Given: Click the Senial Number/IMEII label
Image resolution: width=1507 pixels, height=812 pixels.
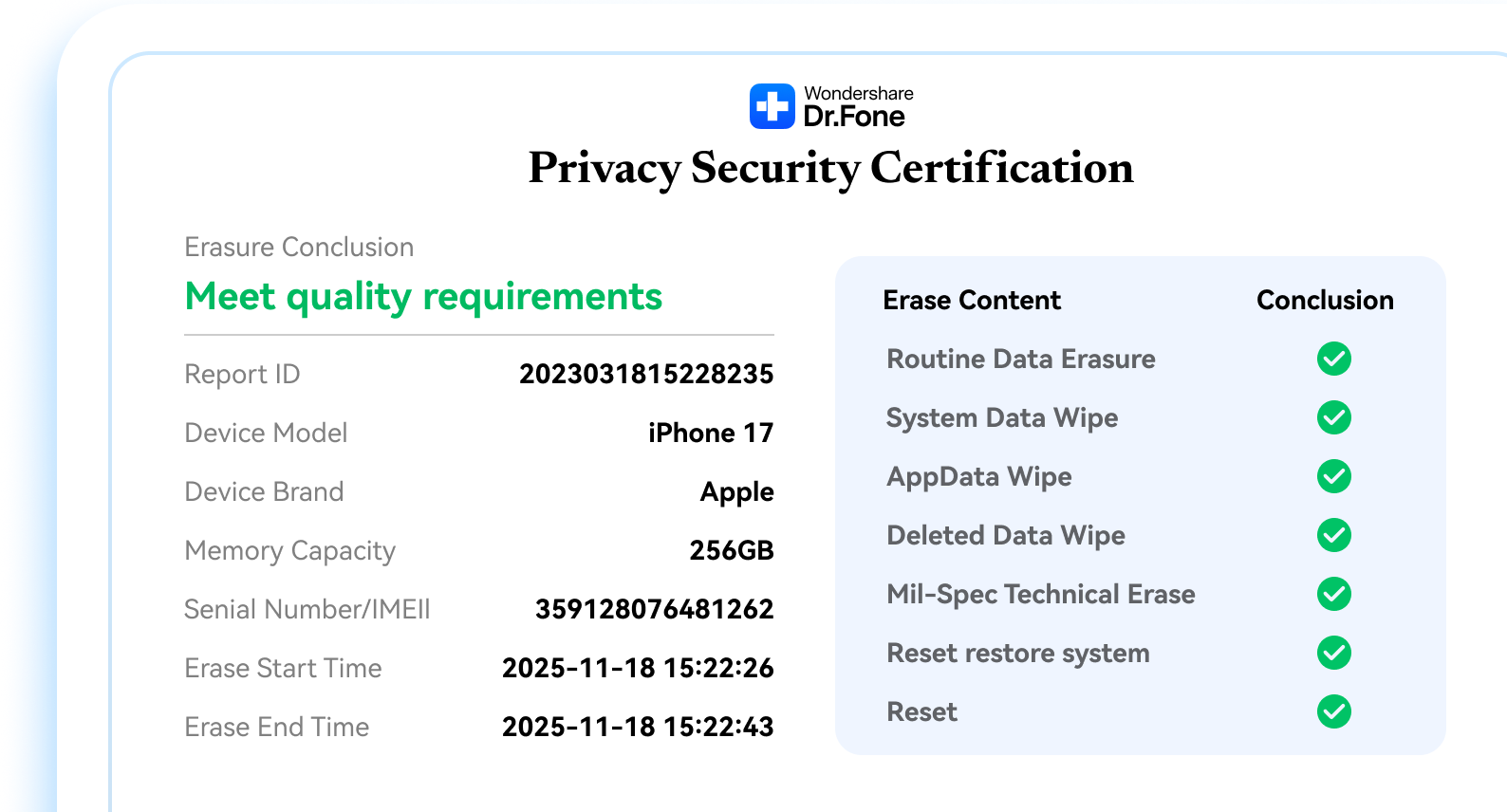Looking at the screenshot, I should tap(307, 609).
